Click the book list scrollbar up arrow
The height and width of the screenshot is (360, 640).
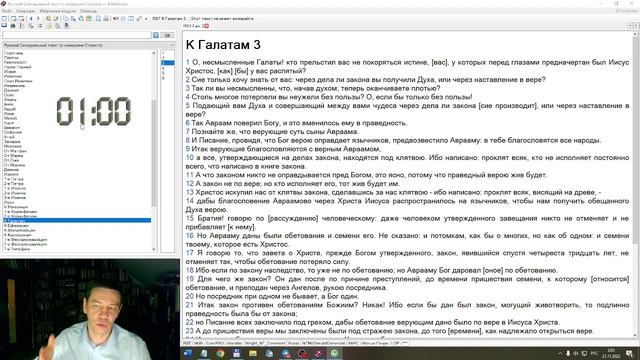(x=154, y=53)
